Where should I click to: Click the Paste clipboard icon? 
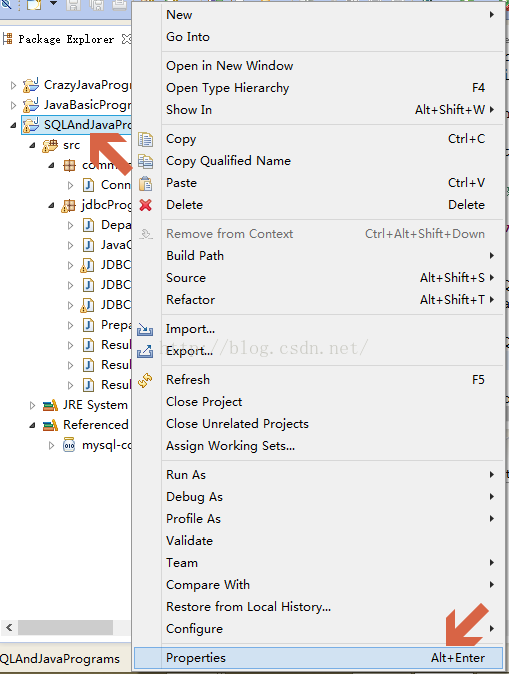[145, 184]
